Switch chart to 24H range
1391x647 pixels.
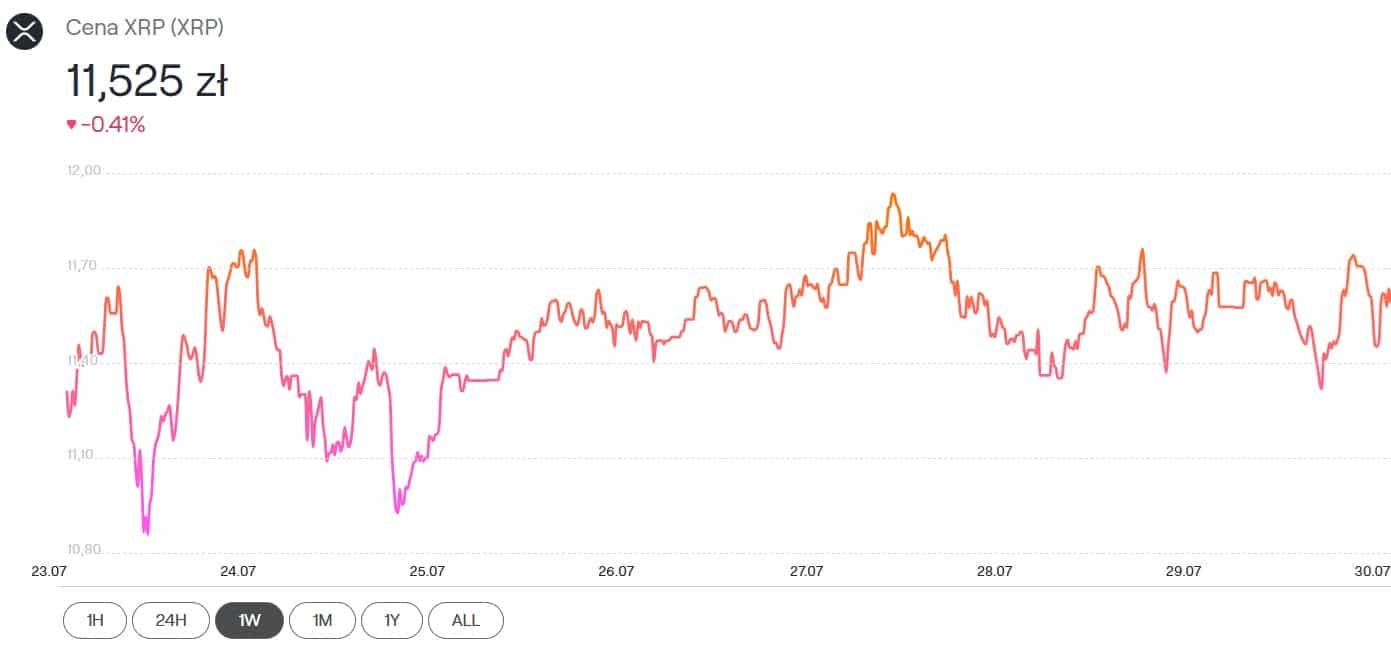tap(171, 620)
